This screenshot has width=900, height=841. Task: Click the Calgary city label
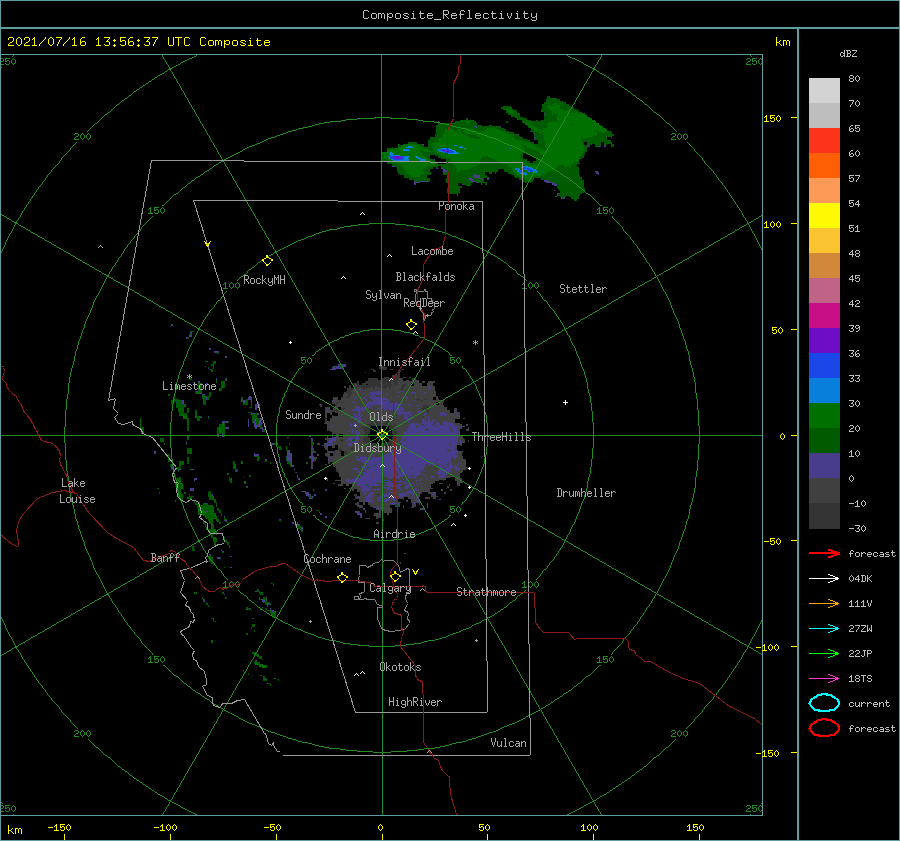click(x=390, y=588)
